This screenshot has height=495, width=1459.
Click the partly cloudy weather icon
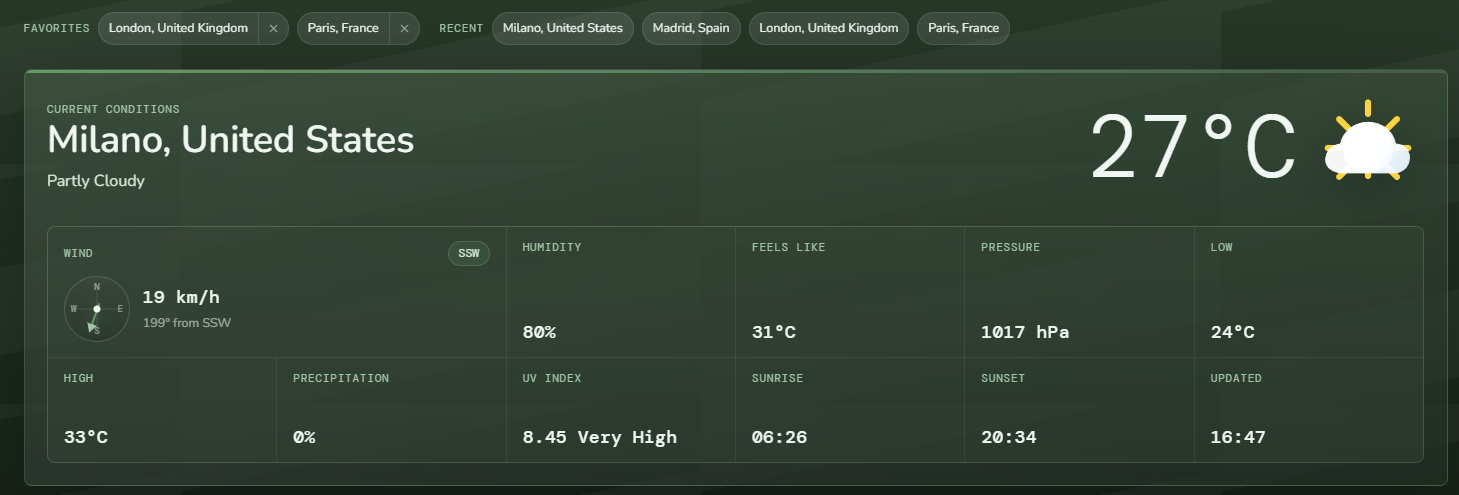coord(1367,142)
